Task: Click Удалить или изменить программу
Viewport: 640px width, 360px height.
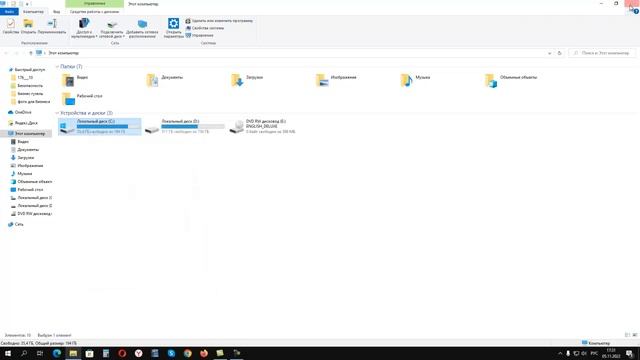Action: click(x=219, y=20)
